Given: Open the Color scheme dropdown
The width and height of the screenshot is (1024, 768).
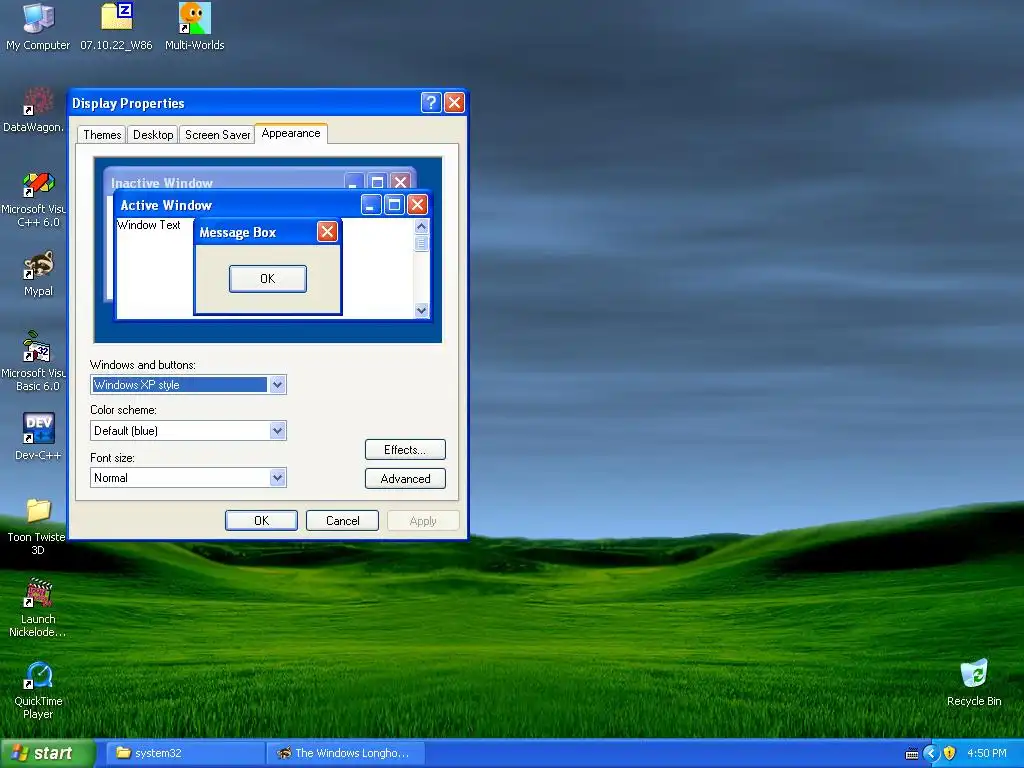Looking at the screenshot, I should pos(277,430).
